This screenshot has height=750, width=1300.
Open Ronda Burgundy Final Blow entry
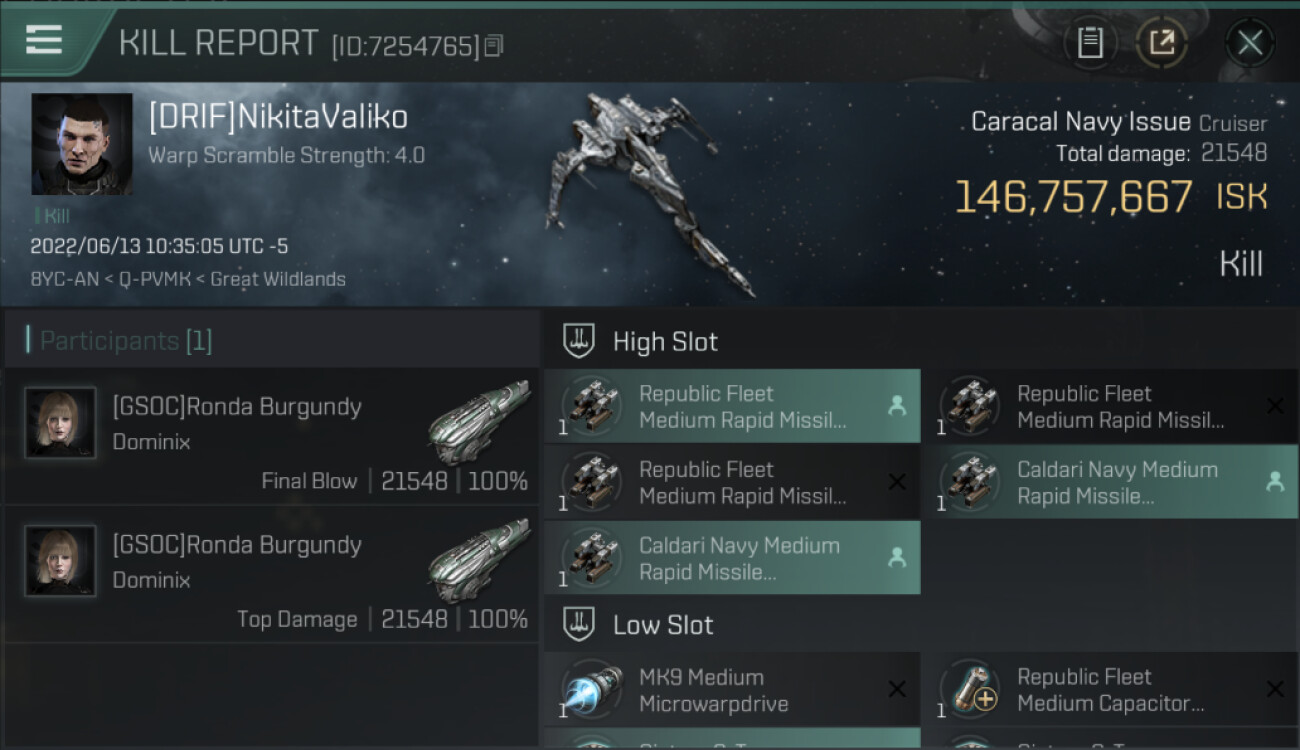(237, 407)
